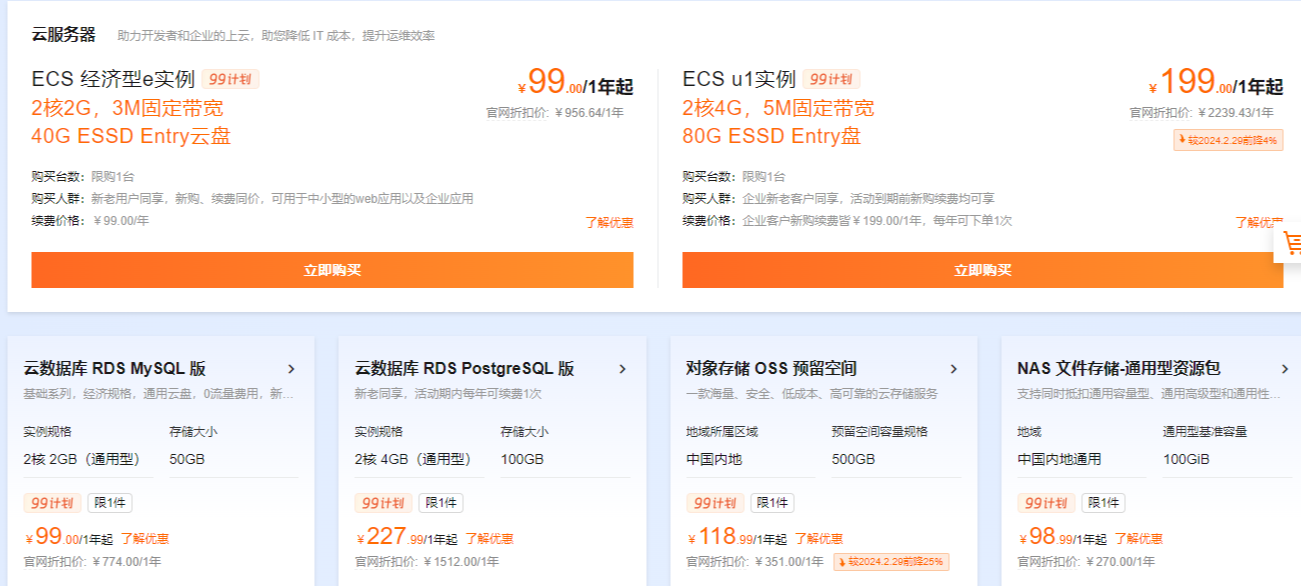
Task: Expand the 云数据库 RDS PostgreSQL 版 card chevron
Action: [622, 369]
